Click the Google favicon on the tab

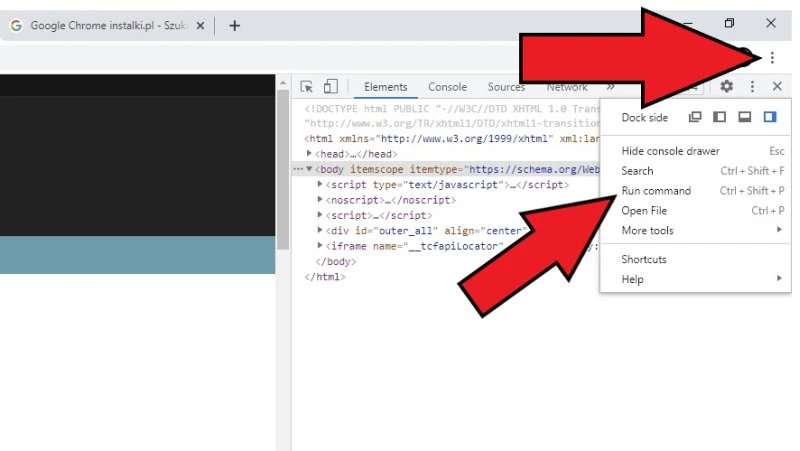pos(16,26)
